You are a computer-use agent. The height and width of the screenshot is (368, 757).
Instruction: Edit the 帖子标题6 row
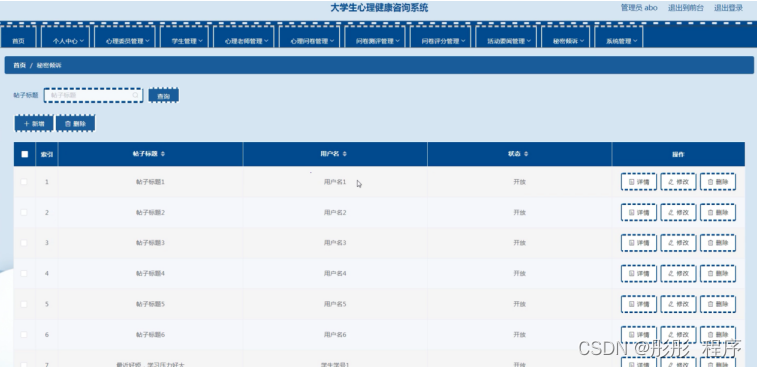pyautogui.click(x=678, y=335)
